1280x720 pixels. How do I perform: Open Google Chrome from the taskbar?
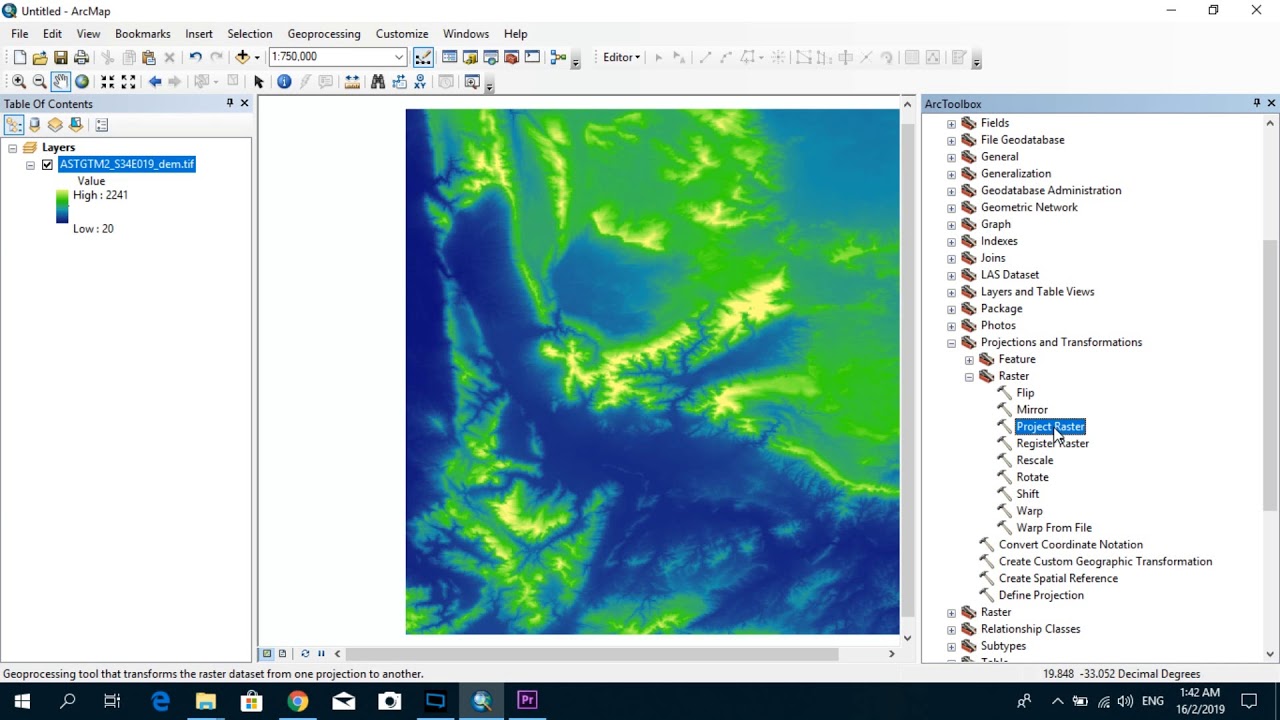[x=298, y=701]
